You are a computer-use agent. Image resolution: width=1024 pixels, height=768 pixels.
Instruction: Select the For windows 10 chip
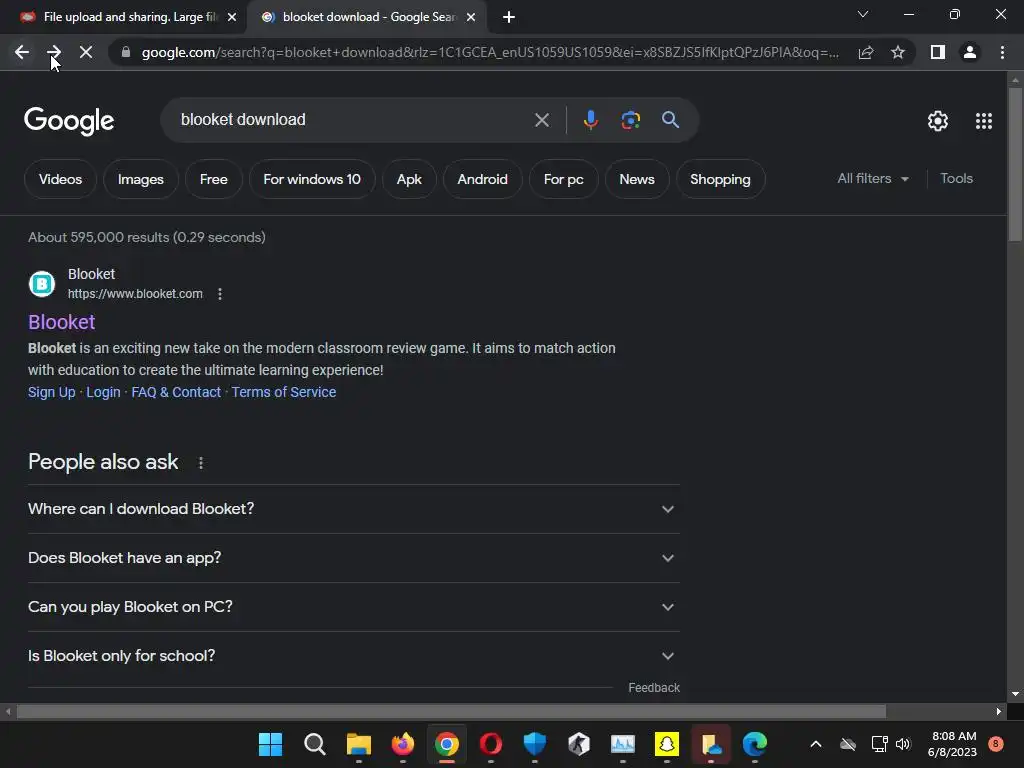coord(312,179)
